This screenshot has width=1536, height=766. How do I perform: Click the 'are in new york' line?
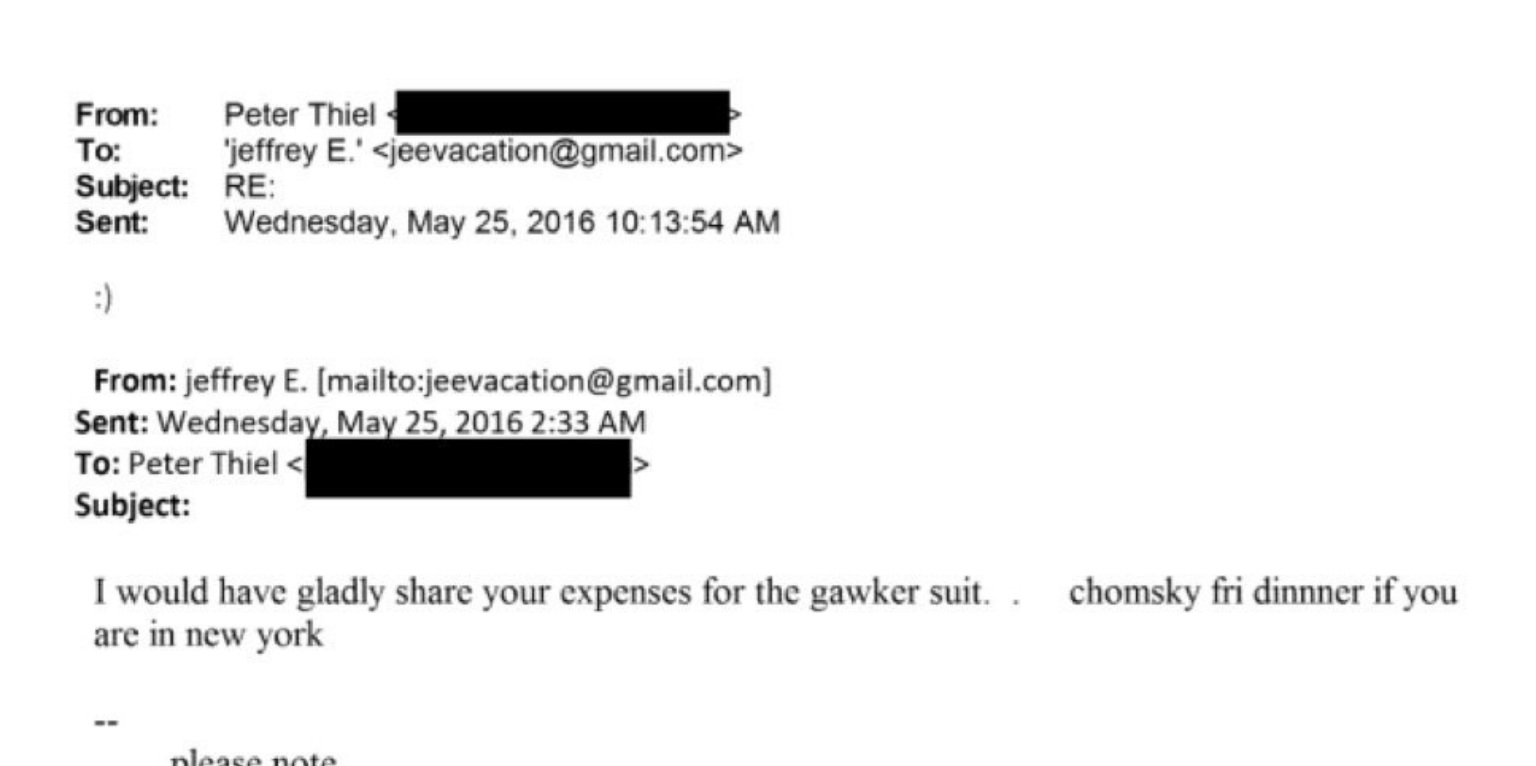pos(208,636)
